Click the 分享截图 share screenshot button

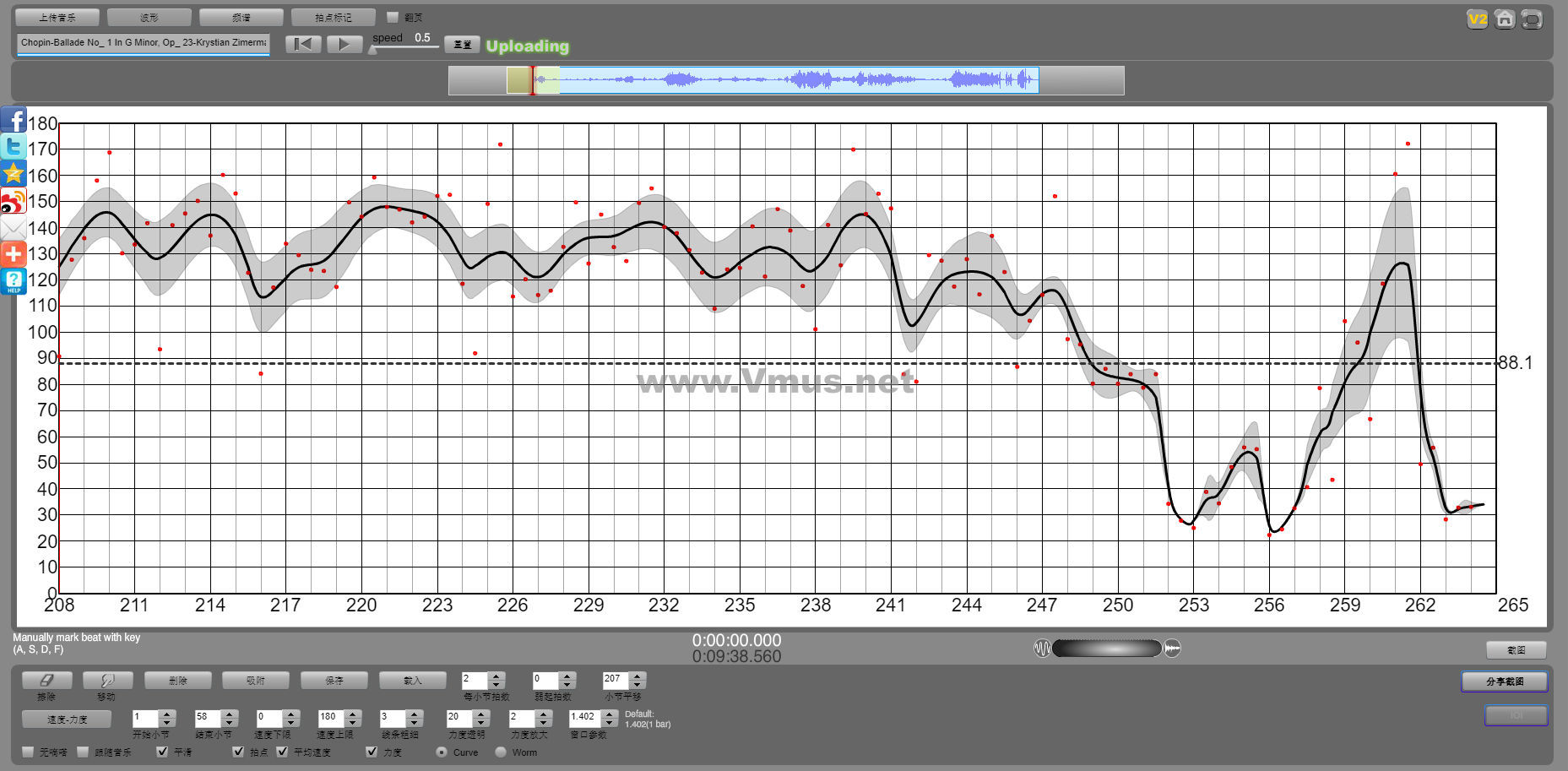pos(1504,681)
